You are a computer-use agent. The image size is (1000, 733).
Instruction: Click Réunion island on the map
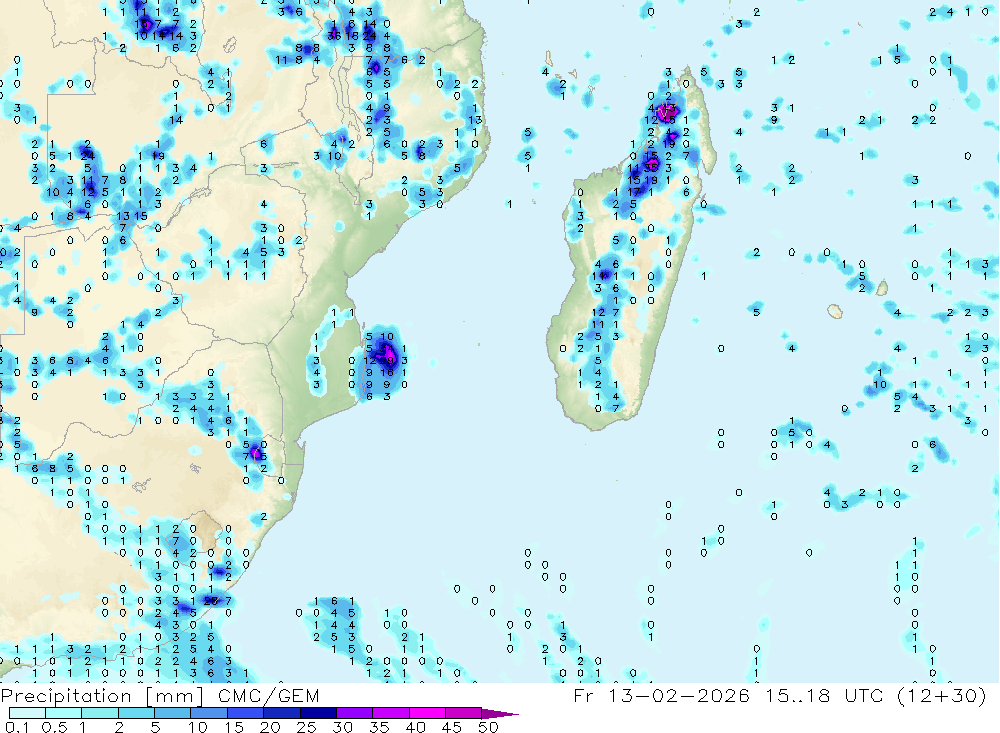tap(834, 311)
